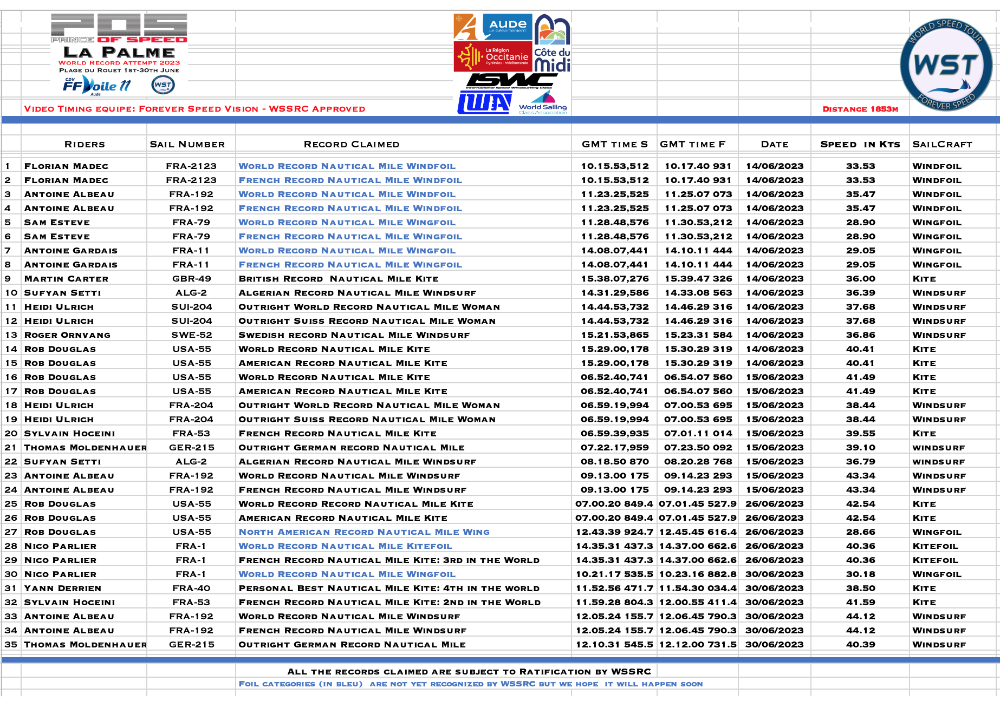Select finish time 14.33.08 563
Screen dimensions: 1000x706
pos(698,293)
